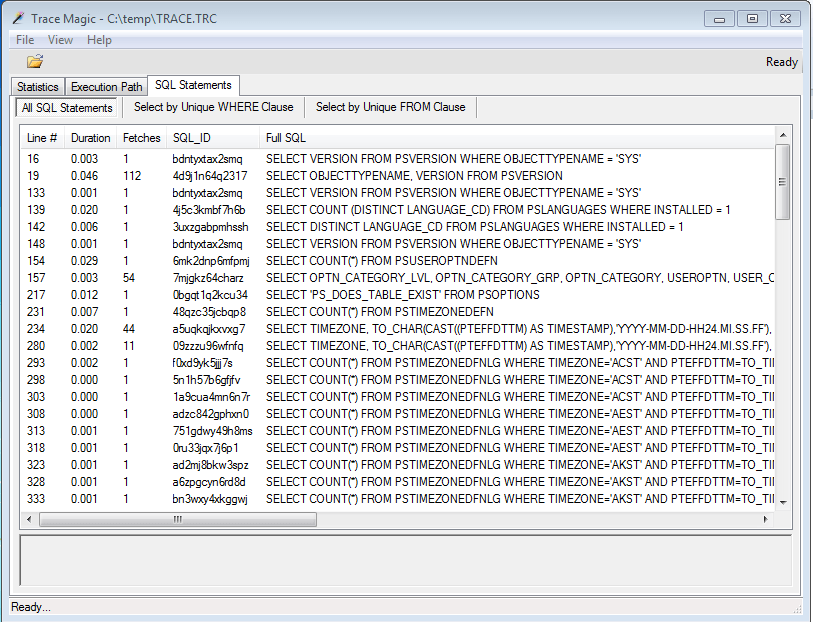Image resolution: width=813 pixels, height=622 pixels.
Task: Open the File menu
Action: pyautogui.click(x=23, y=40)
